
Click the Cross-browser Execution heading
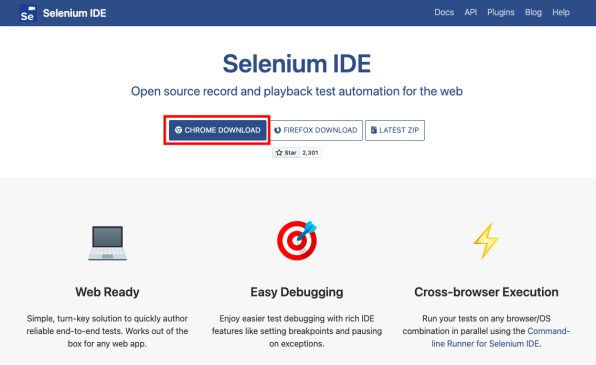click(486, 292)
